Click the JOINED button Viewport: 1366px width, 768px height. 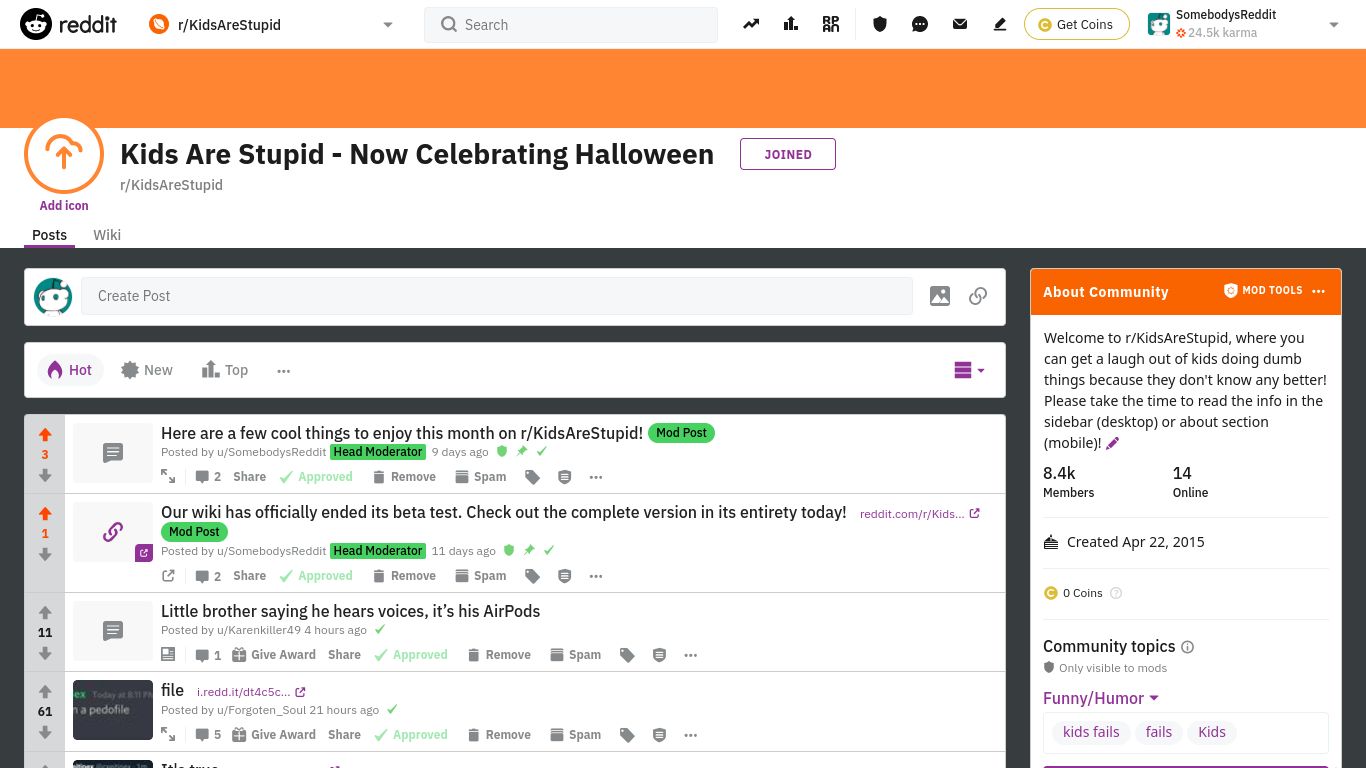pos(788,154)
